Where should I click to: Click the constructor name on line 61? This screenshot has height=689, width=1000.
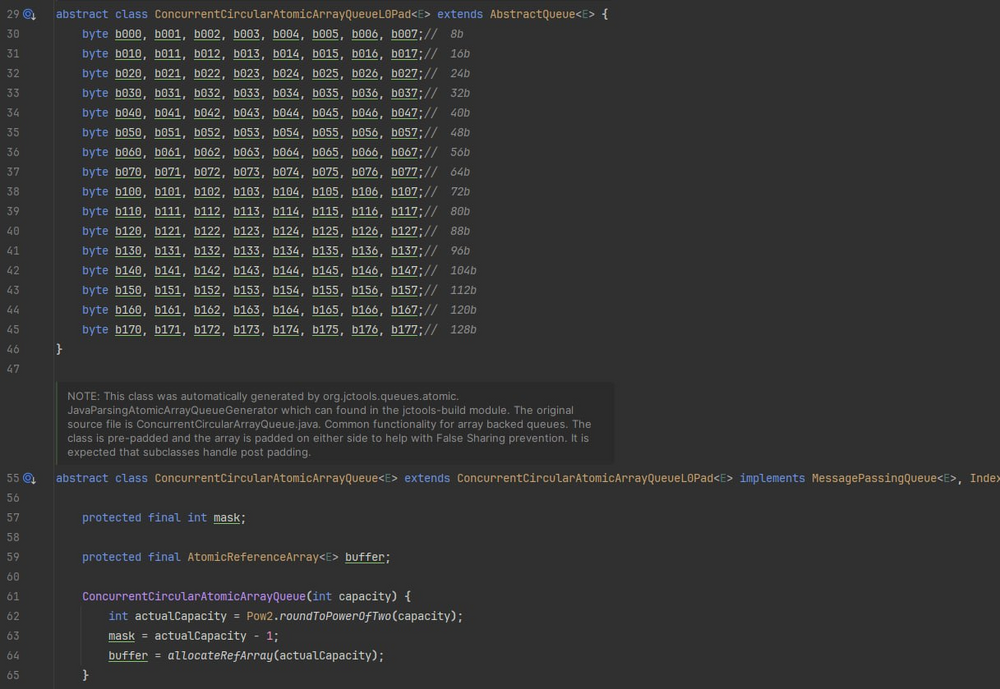point(194,596)
